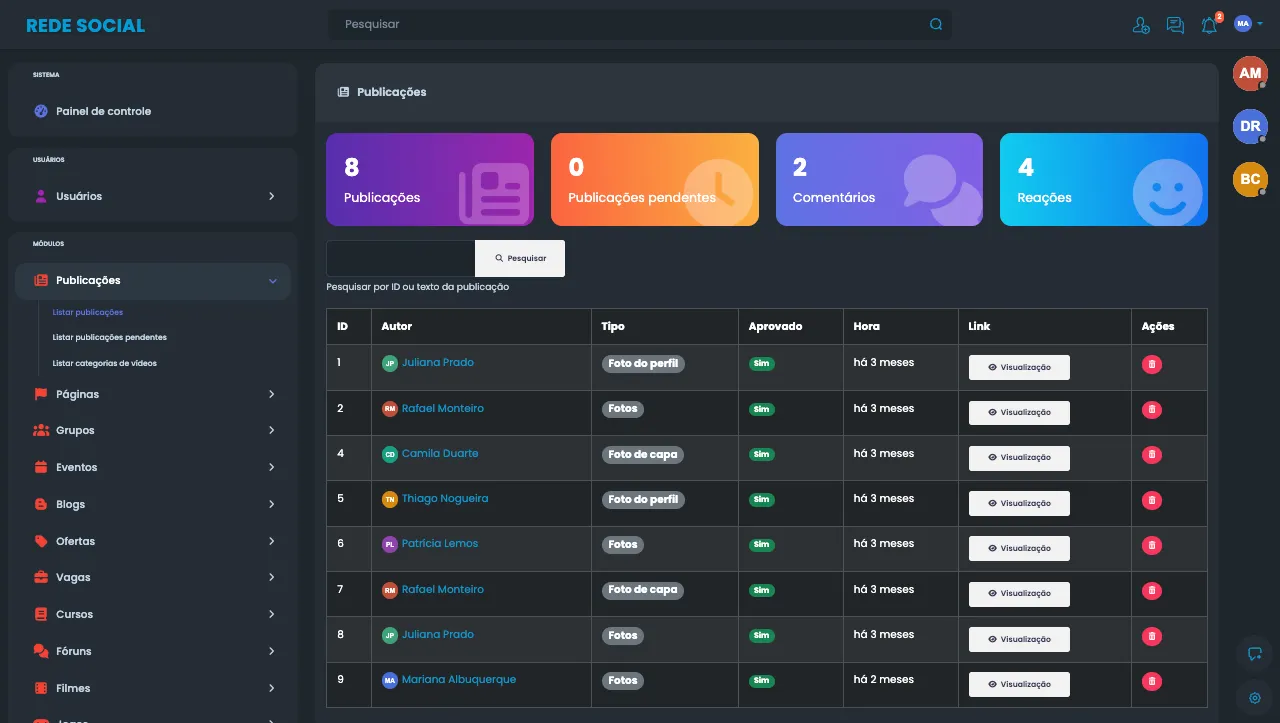Delete publication 1 by Juliana Prado
This screenshot has width=1280, height=723.
tap(1152, 365)
